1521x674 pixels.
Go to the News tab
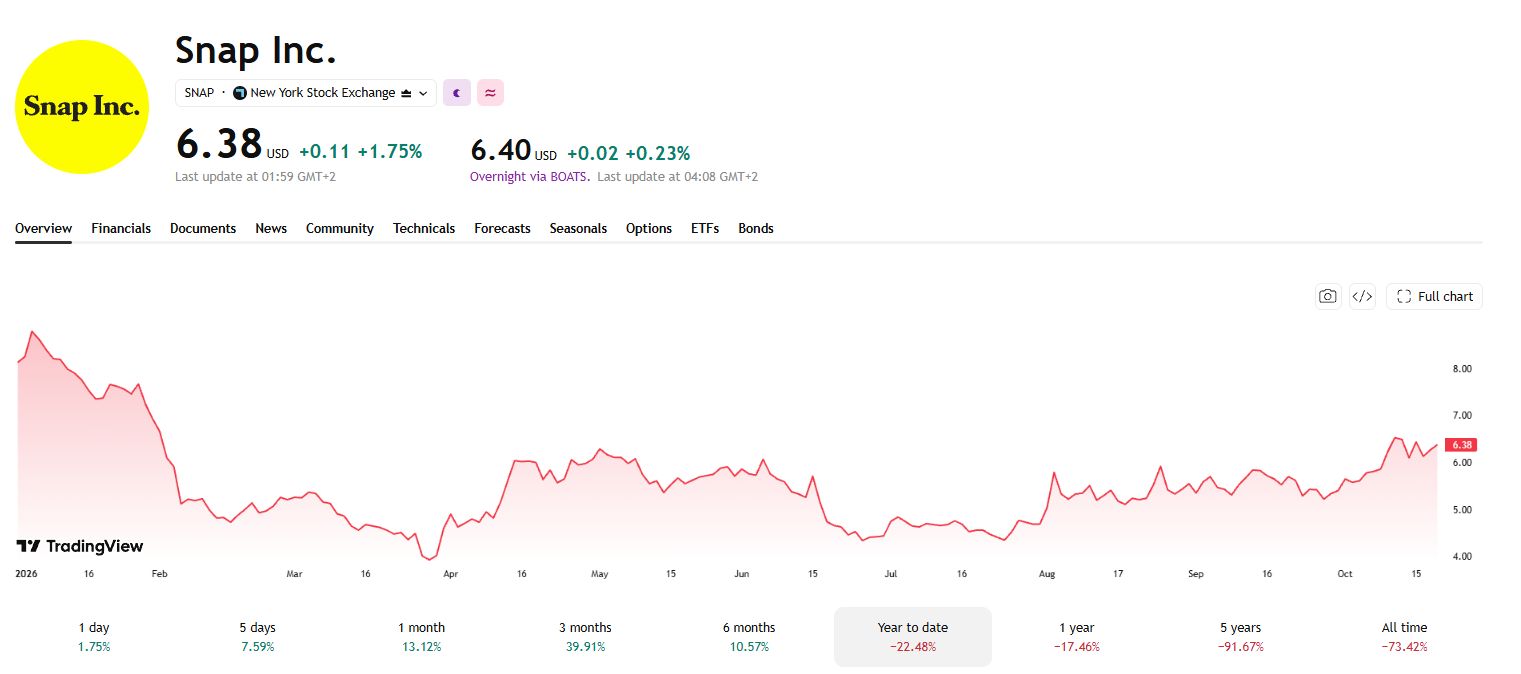(271, 228)
